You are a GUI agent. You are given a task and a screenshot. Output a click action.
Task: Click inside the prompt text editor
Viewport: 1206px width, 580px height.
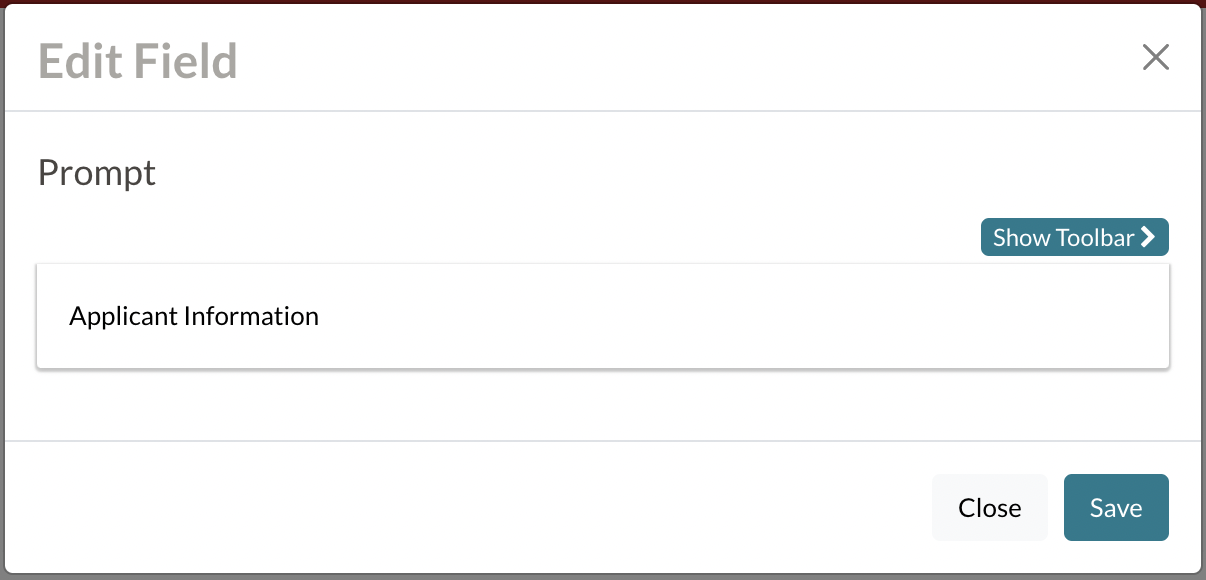pos(600,316)
